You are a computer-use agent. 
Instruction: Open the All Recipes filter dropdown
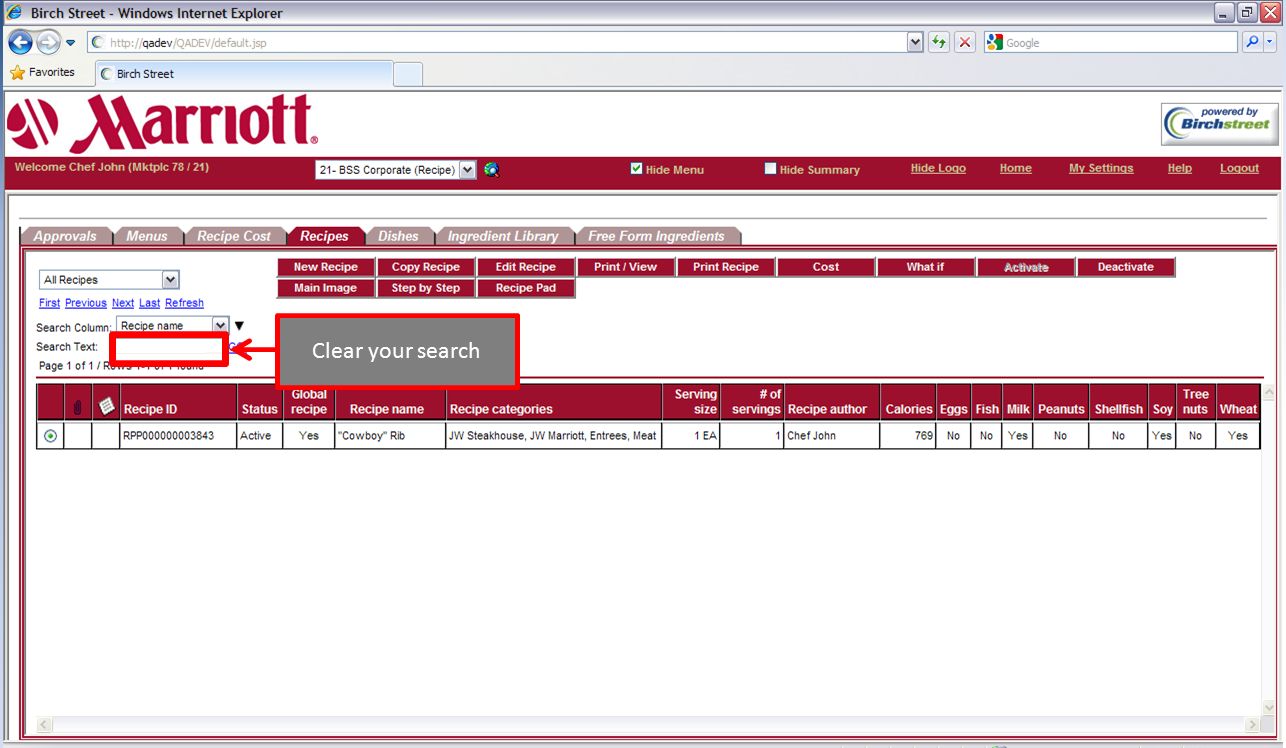[x=109, y=280]
